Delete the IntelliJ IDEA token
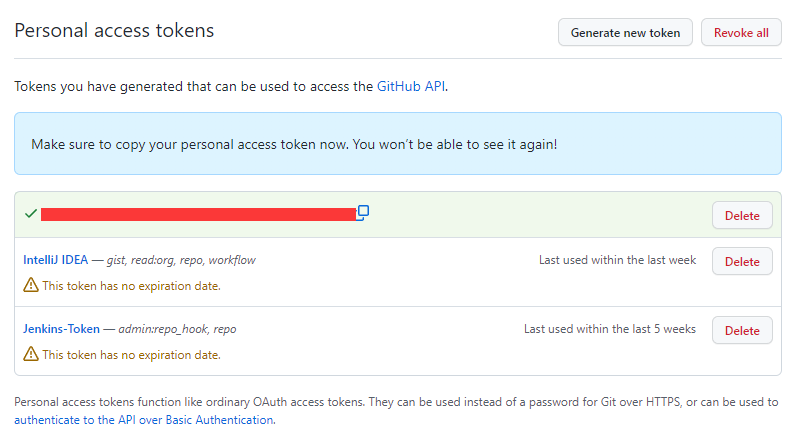Viewport: 803px width, 437px height. 742,261
